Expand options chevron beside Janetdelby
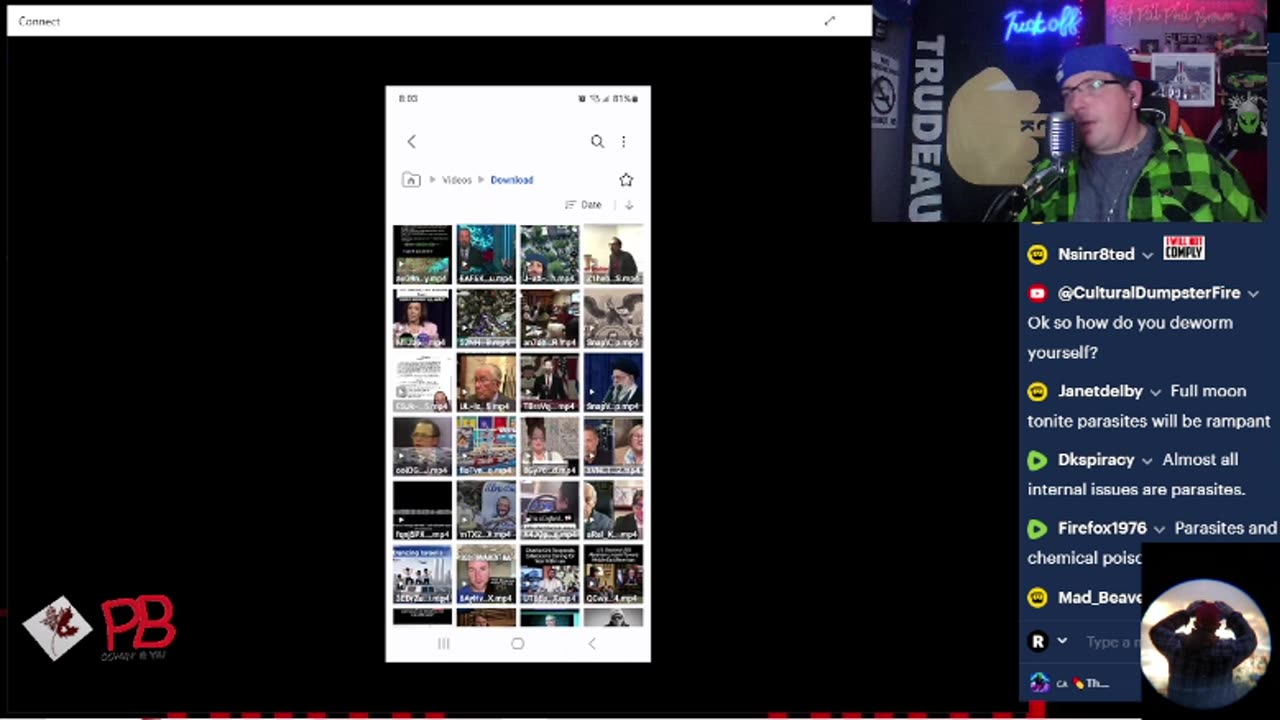1280x720 pixels. point(1155,392)
